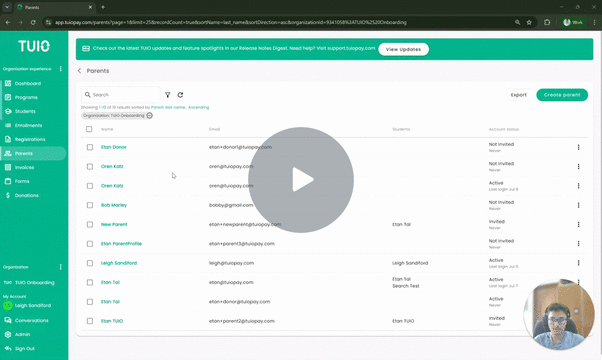This screenshot has height=360, width=602.
Task: Check the Leigh Sandiford row checkbox
Action: [90, 263]
